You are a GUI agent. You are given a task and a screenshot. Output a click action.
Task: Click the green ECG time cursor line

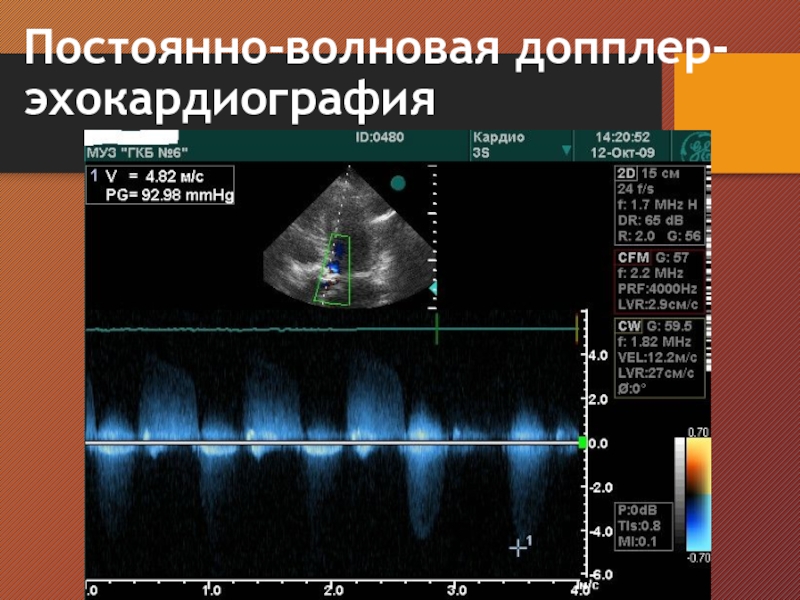coord(437,329)
